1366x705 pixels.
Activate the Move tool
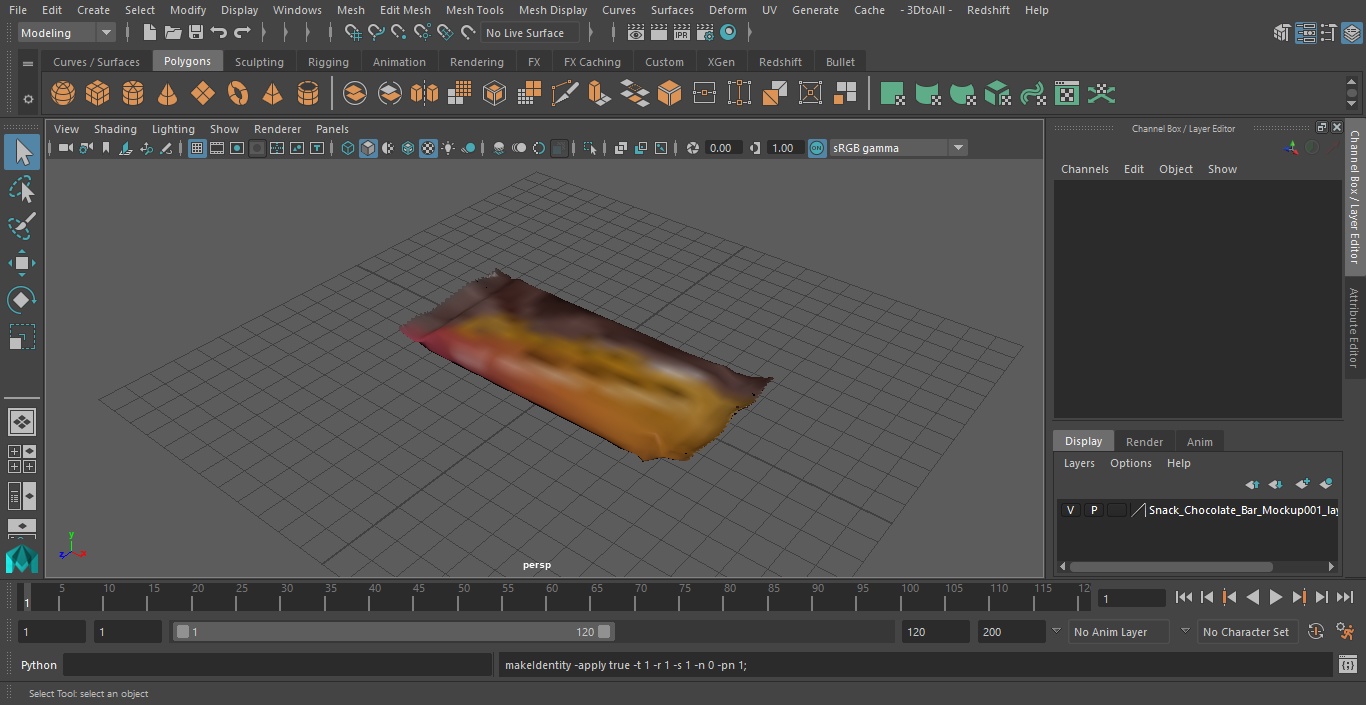pyautogui.click(x=22, y=263)
